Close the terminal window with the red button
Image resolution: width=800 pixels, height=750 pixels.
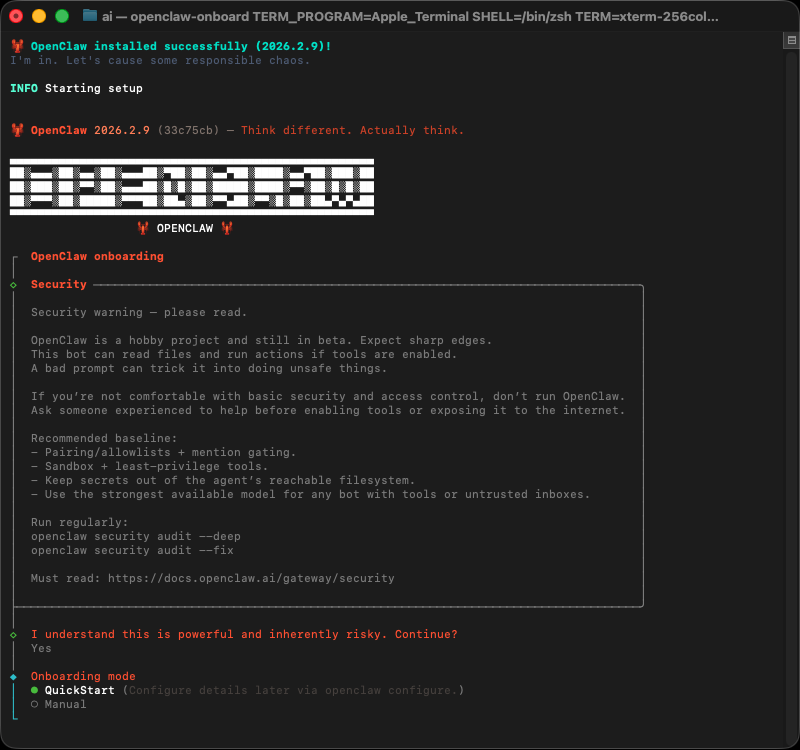point(17,17)
